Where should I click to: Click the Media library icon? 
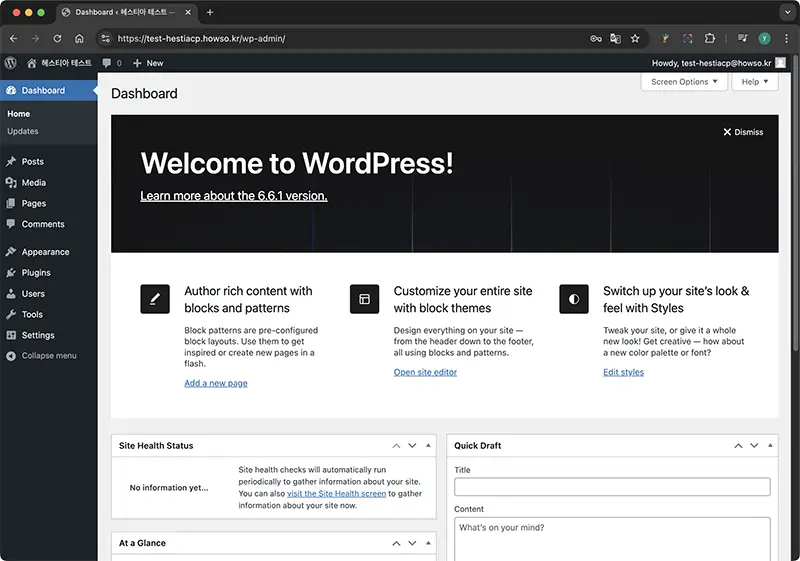coord(11,182)
